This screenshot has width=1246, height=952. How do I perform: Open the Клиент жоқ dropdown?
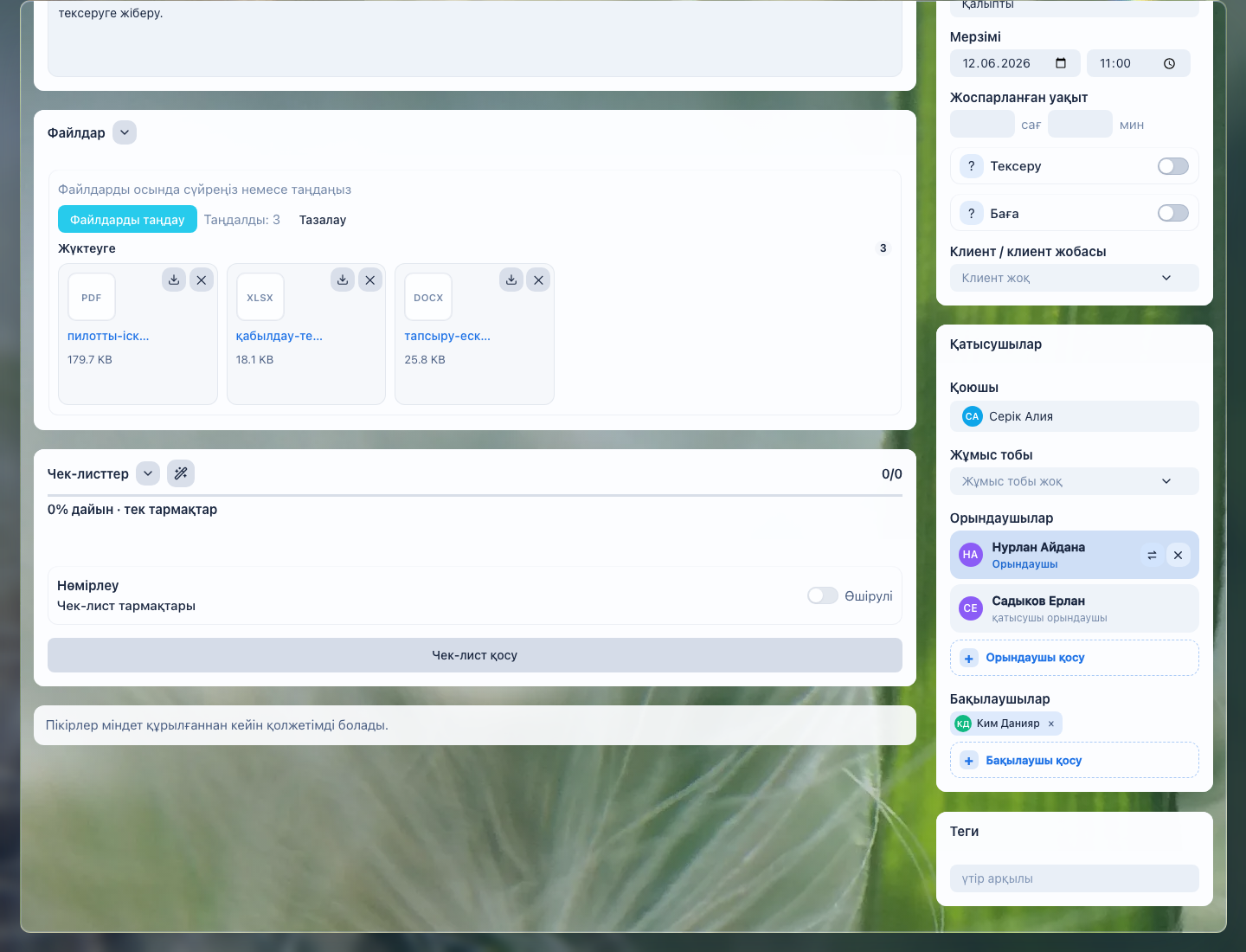(x=1074, y=278)
